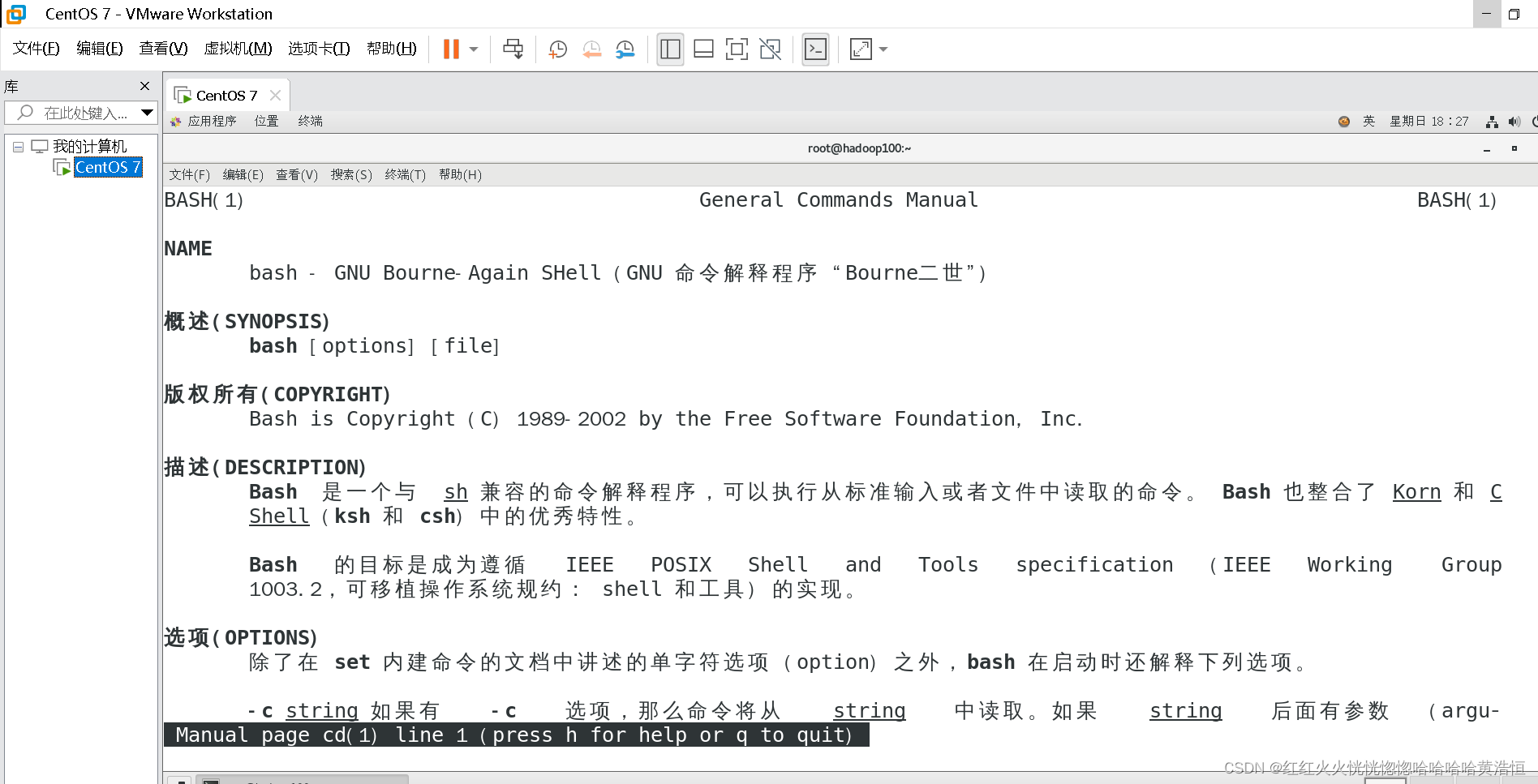
Task: Open the library search dropdown arrow
Action: coord(147,113)
